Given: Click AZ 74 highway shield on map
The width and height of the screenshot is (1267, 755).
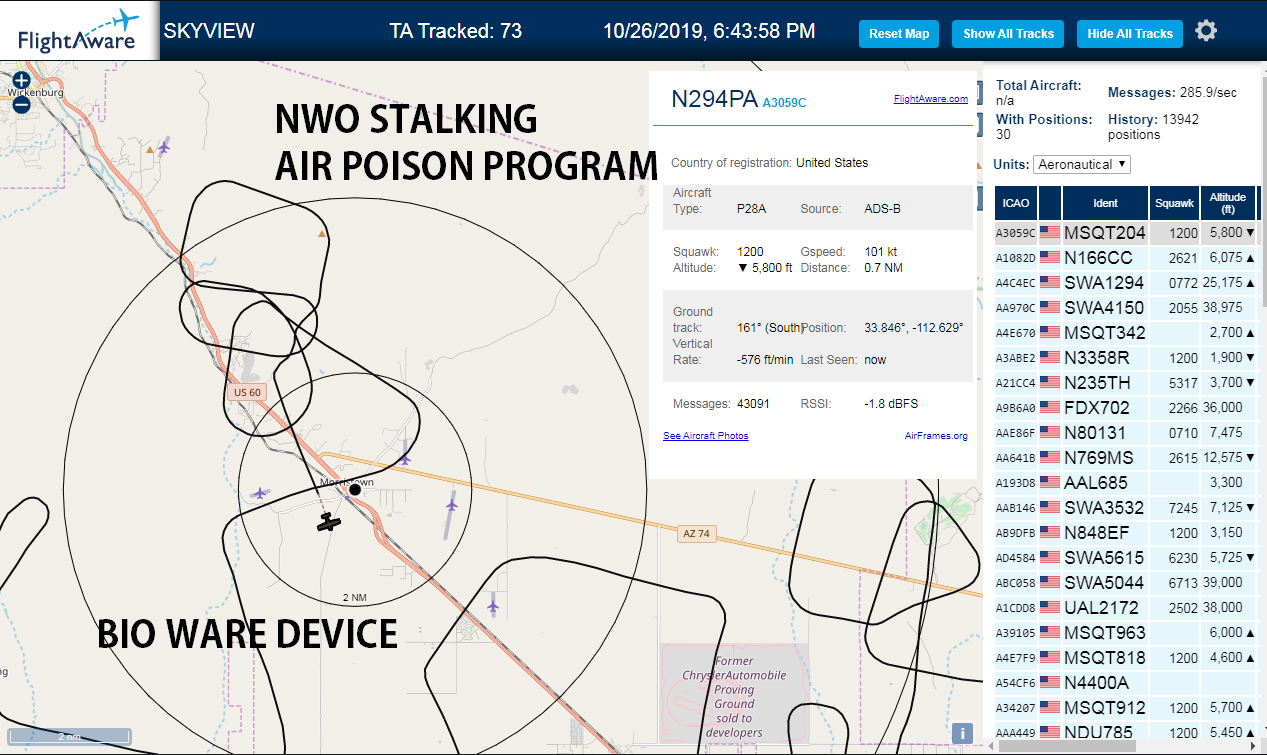Looking at the screenshot, I should [x=696, y=534].
